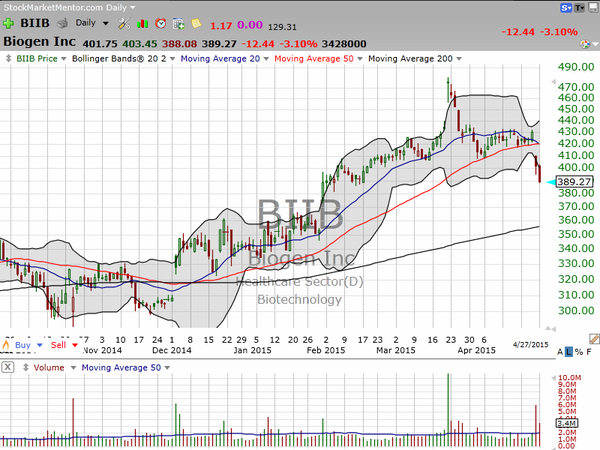The image size is (600, 450).
Task: Click the BIIB Price legend label
Action: coord(37,59)
